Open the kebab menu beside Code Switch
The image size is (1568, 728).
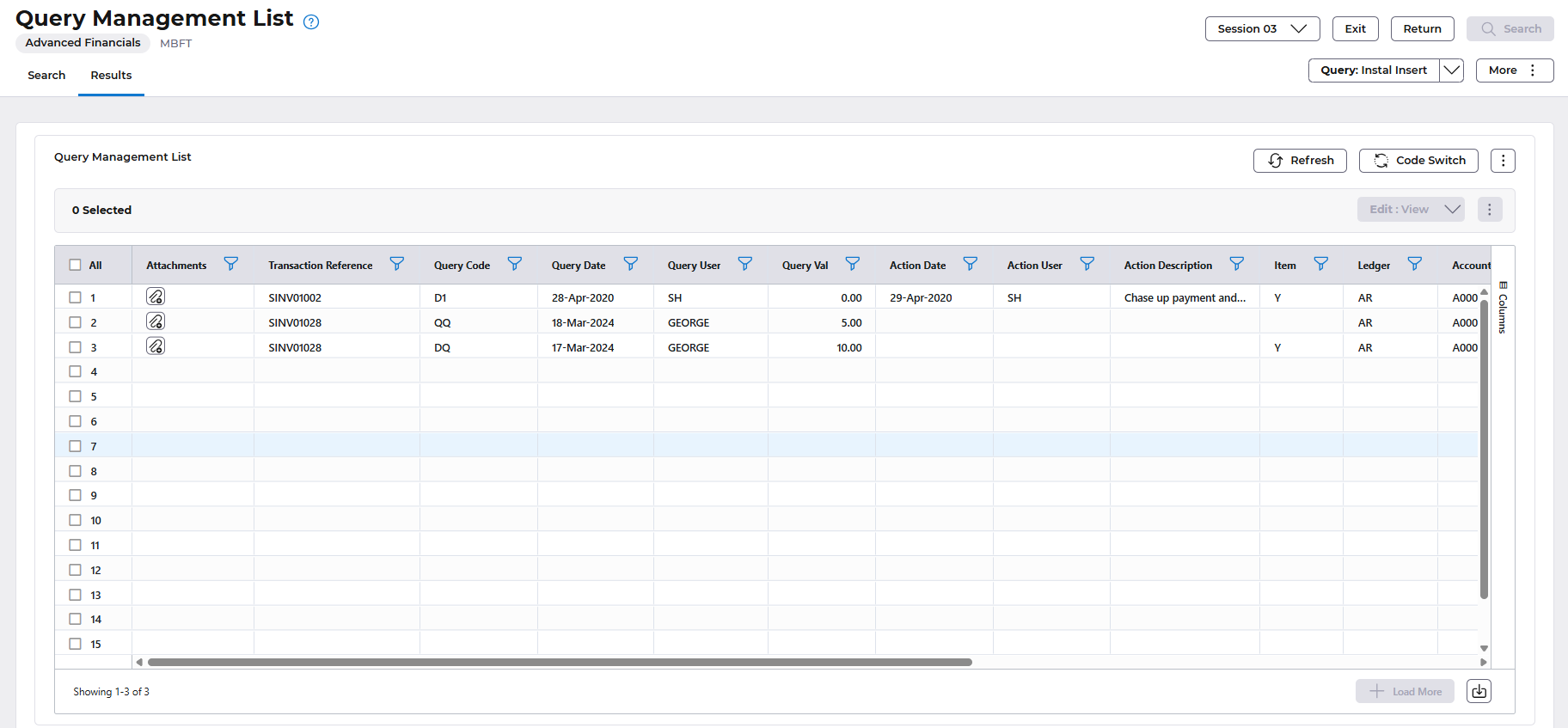(x=1503, y=161)
